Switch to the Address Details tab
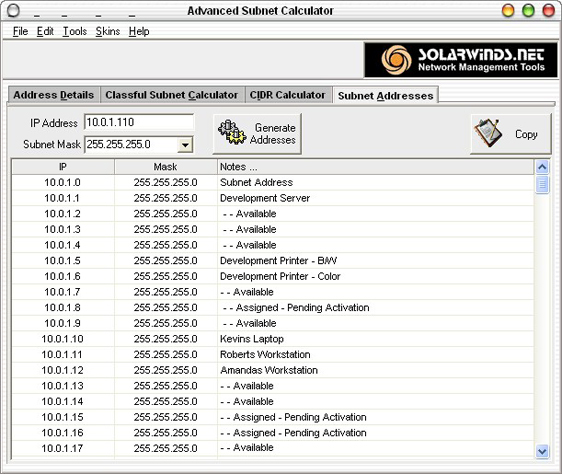 54,95
